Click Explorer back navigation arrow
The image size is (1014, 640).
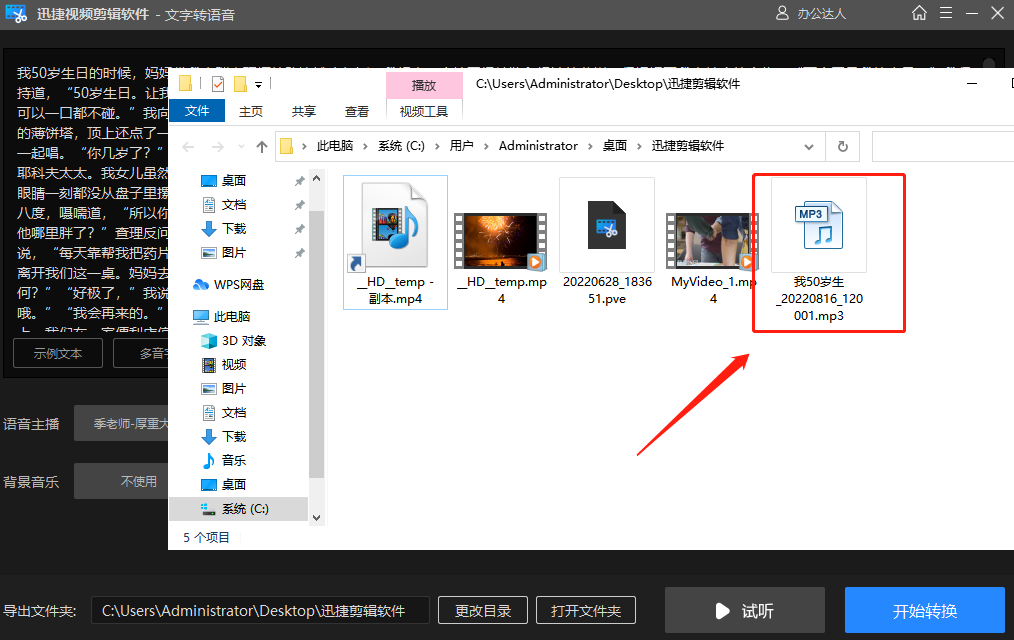(188, 147)
